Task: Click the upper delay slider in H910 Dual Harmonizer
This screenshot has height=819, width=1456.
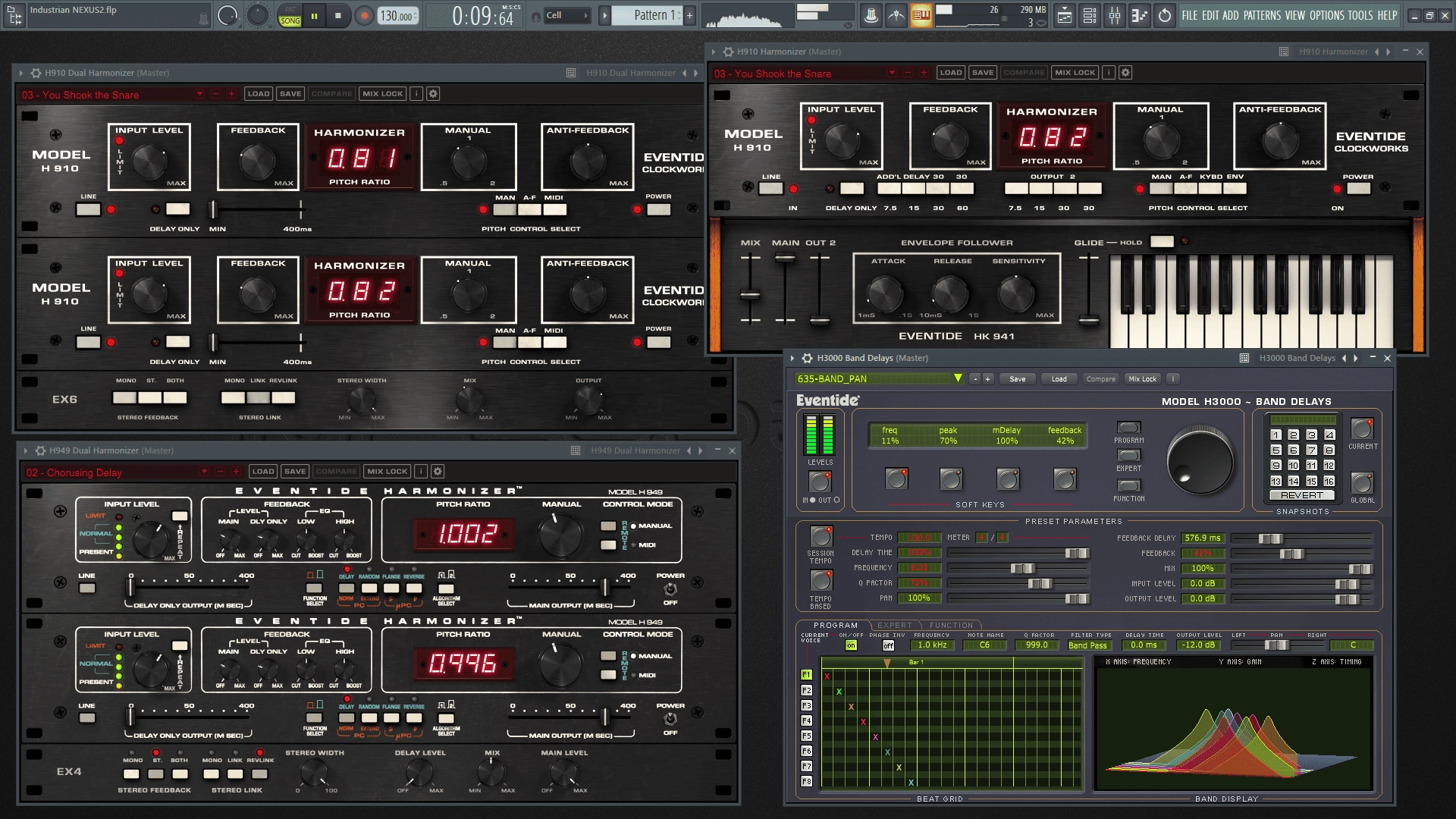Action: (x=257, y=209)
